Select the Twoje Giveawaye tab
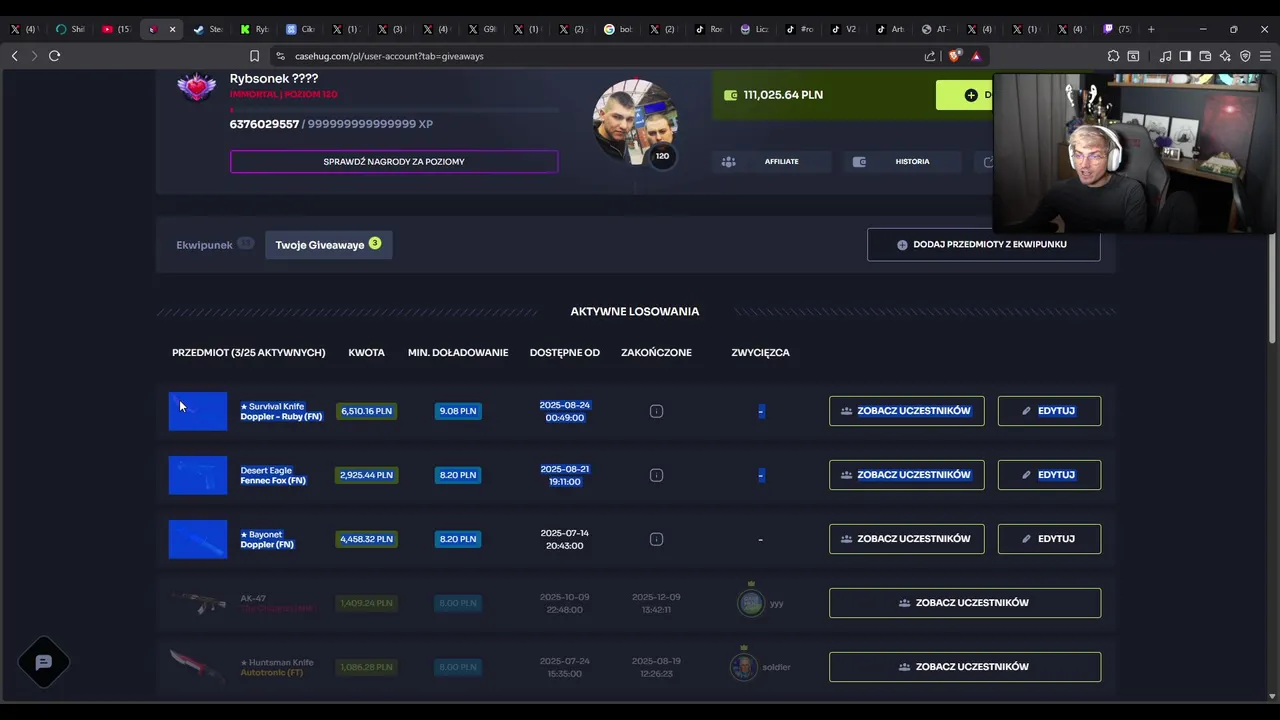The width and height of the screenshot is (1280, 720). point(328,245)
